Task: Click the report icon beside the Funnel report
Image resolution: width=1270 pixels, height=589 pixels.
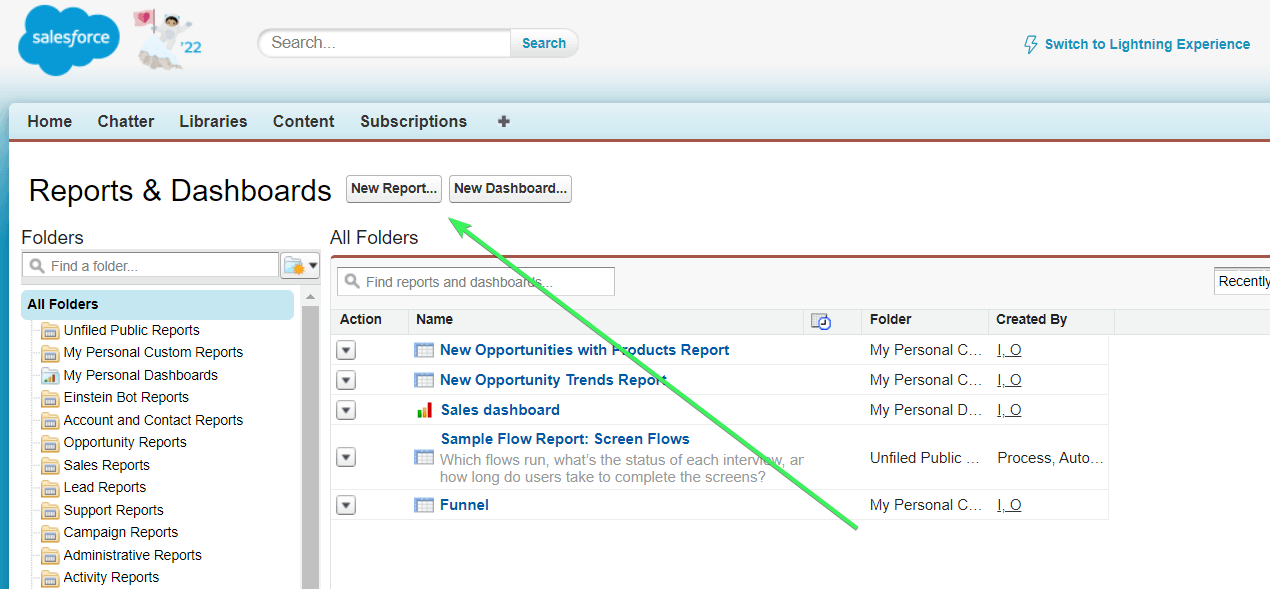Action: 422,504
